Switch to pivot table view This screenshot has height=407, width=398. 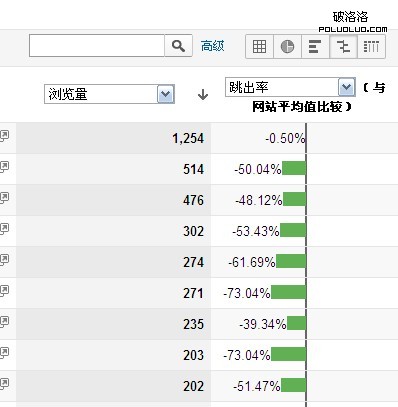(371, 46)
